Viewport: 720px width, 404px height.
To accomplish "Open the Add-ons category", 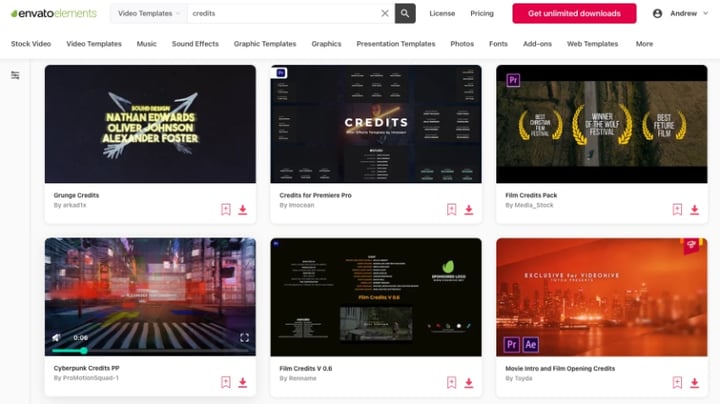I will (537, 44).
